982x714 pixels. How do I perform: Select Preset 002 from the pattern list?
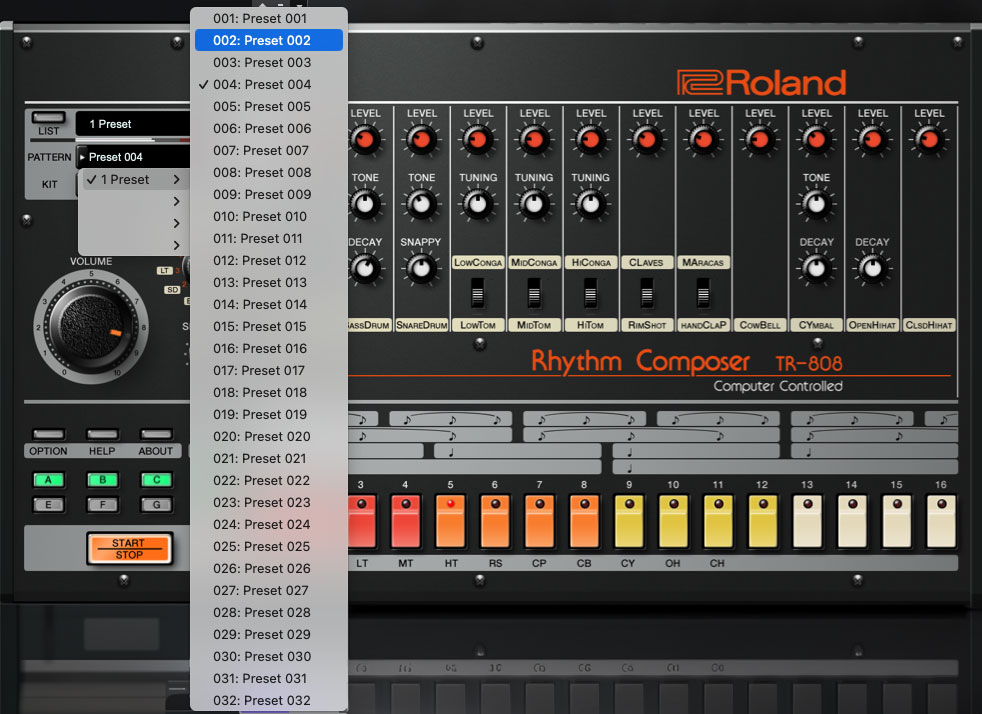(x=269, y=40)
